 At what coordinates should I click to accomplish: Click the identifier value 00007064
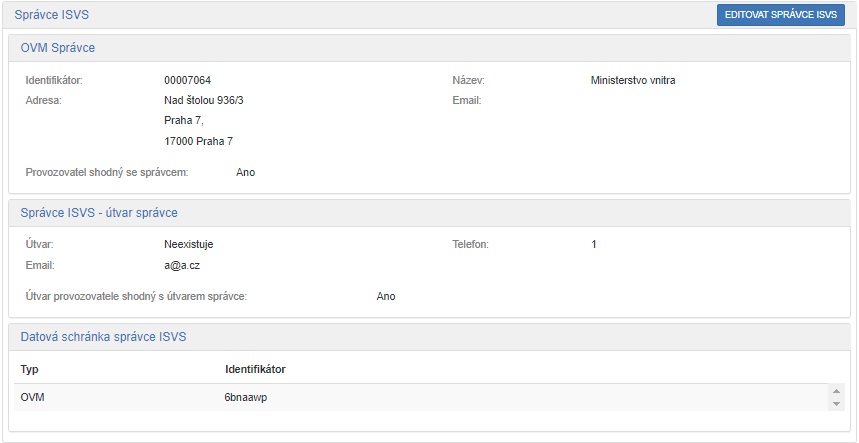point(187,80)
